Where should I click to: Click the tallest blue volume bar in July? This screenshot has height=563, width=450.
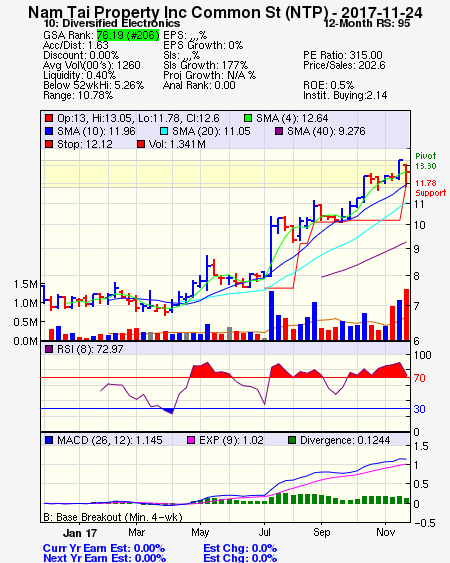pyautogui.click(x=272, y=316)
